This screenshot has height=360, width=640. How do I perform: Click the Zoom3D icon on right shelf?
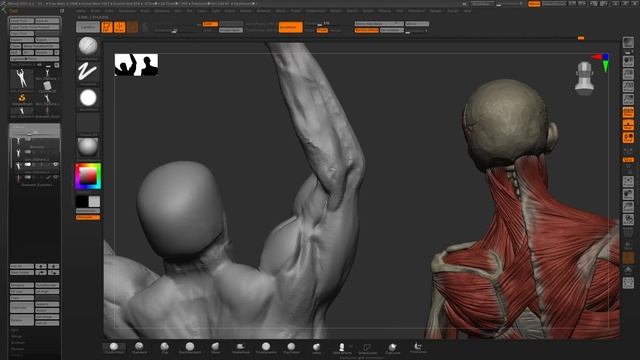click(628, 207)
